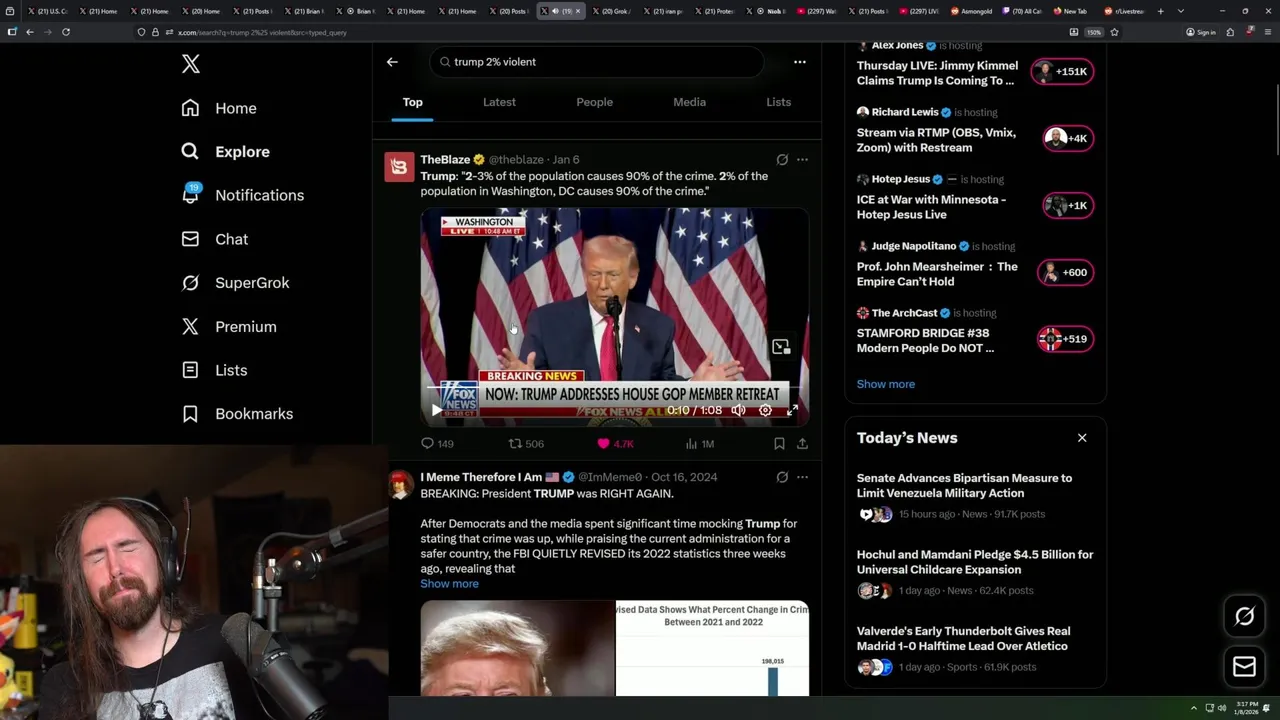
Task: Open Explore in the sidebar
Action: [226, 152]
